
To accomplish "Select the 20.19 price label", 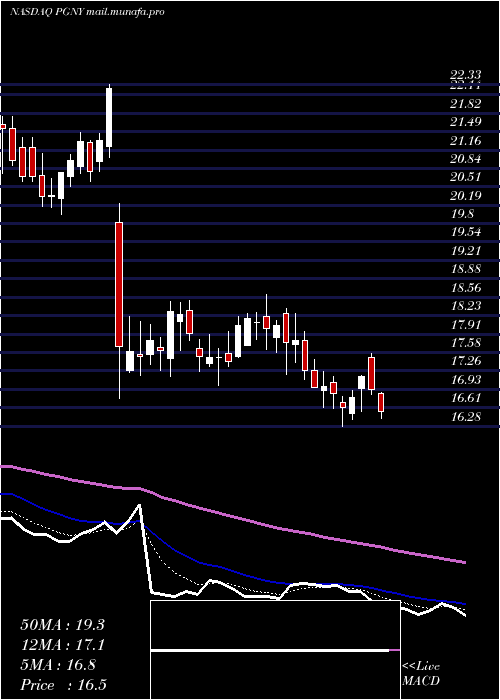I will 466,196.
